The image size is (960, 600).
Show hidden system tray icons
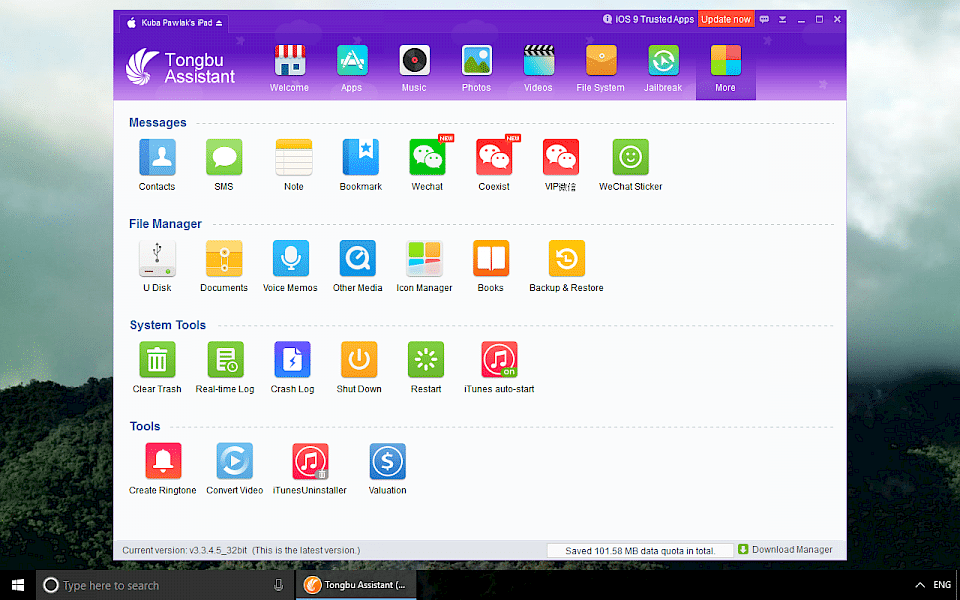(920, 585)
